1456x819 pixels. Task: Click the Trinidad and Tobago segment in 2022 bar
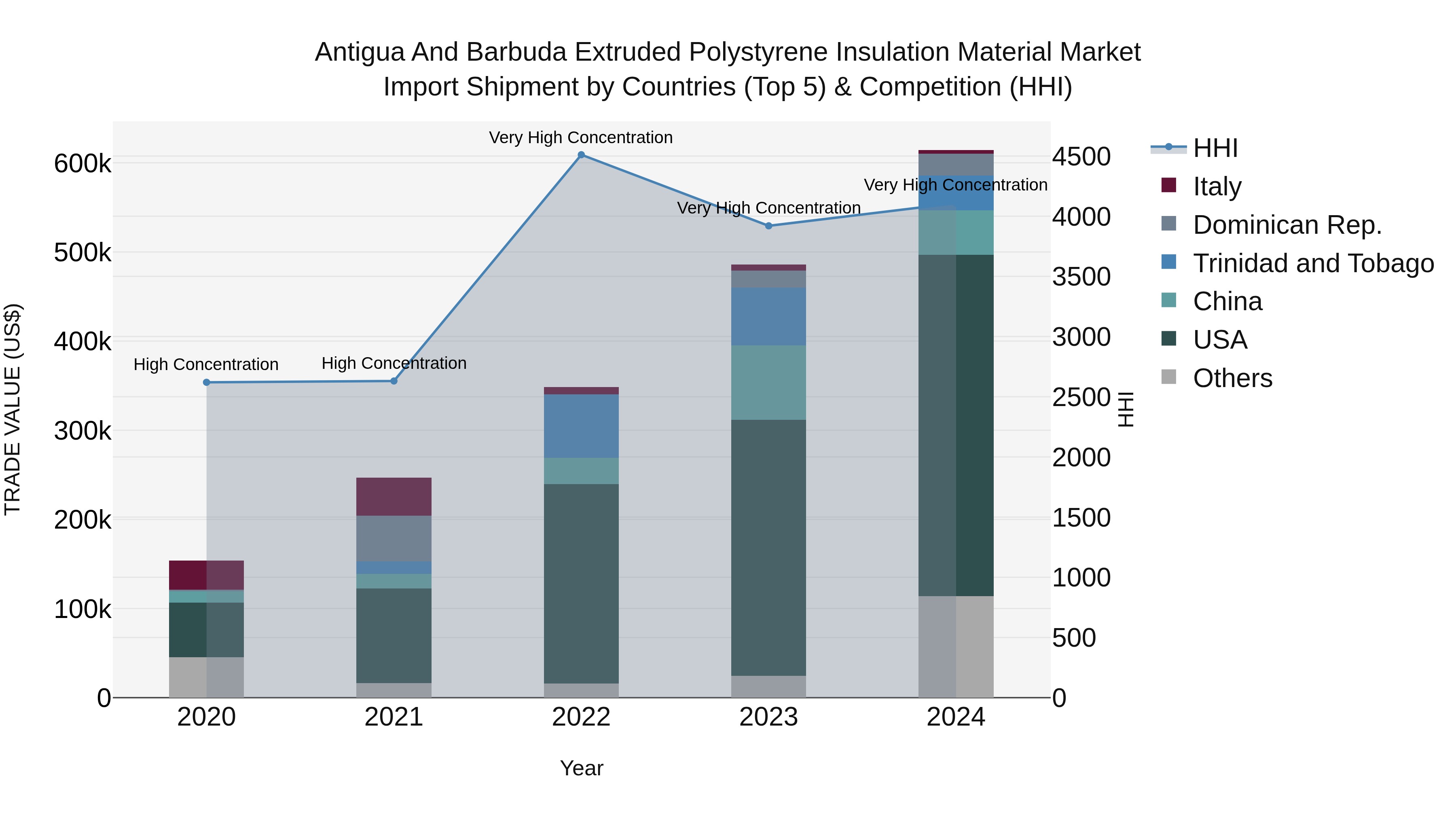tap(581, 426)
